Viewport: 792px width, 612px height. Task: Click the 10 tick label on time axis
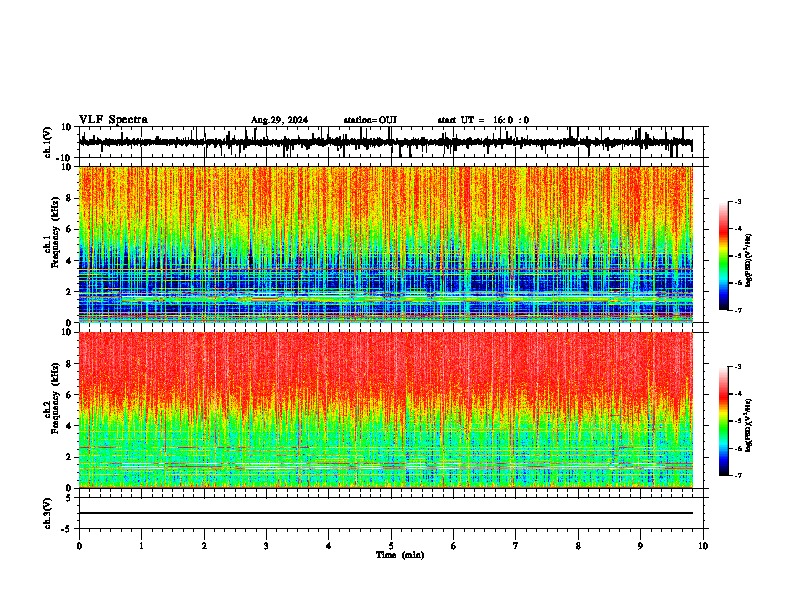(x=703, y=546)
